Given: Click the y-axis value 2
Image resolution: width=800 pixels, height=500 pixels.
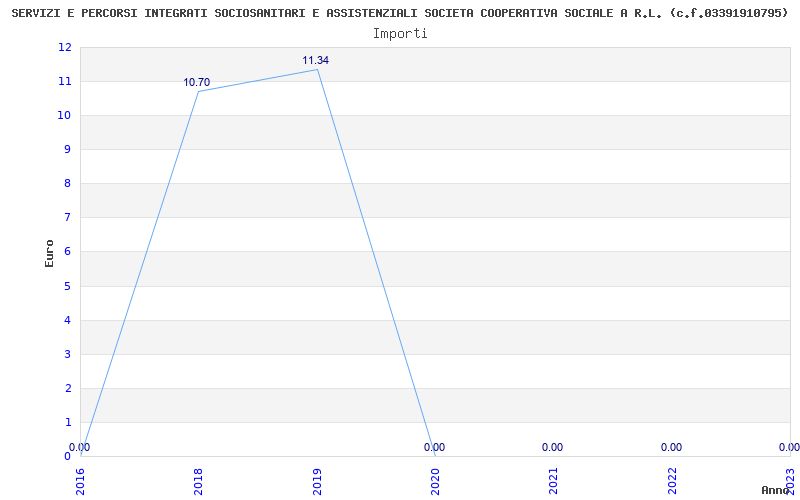Looking at the screenshot, I should pyautogui.click(x=68, y=388).
